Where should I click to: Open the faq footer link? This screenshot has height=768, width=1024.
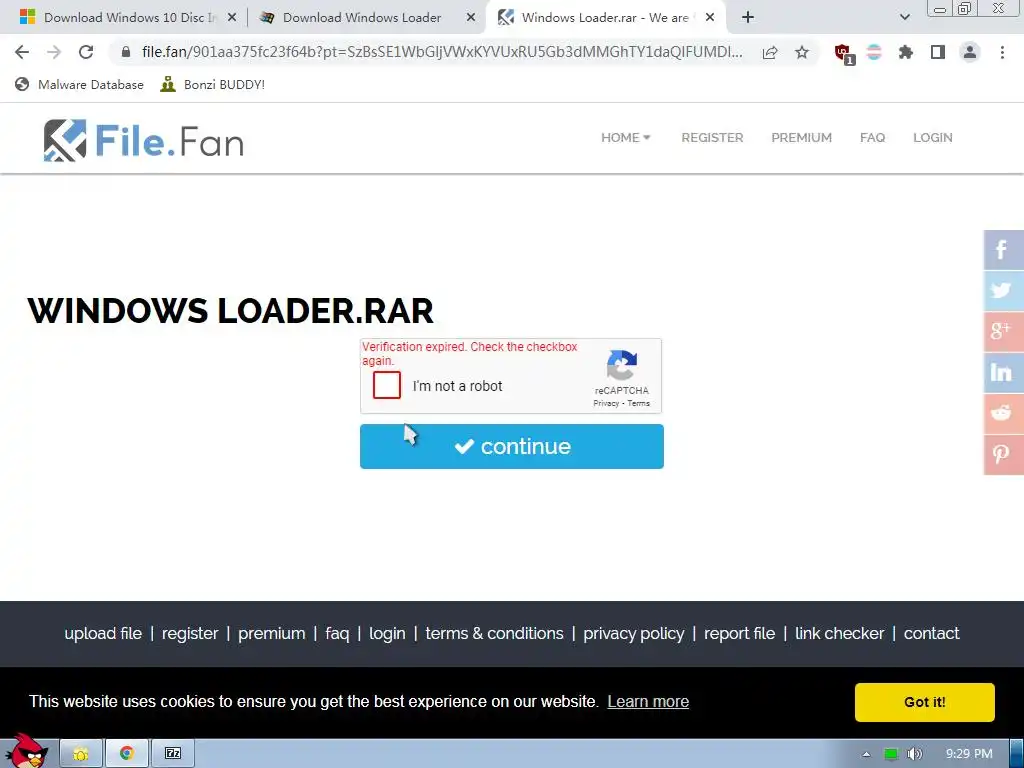337,633
